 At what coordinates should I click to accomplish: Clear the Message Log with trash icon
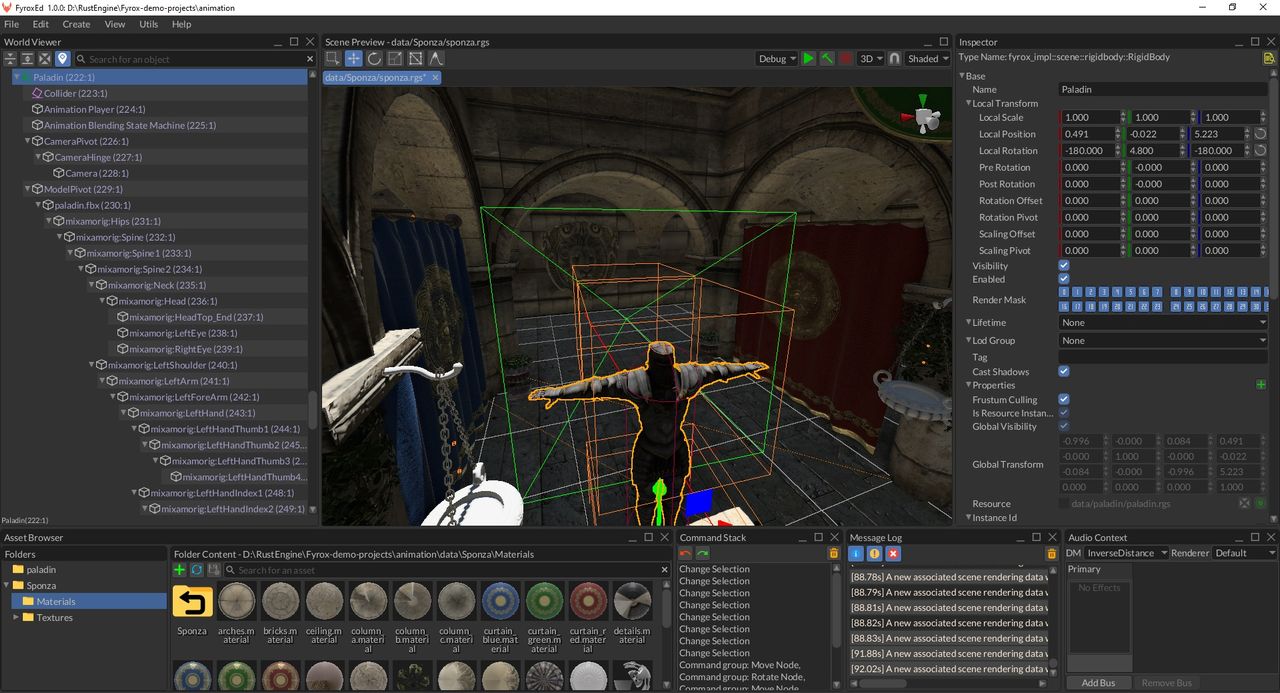[x=1051, y=553]
